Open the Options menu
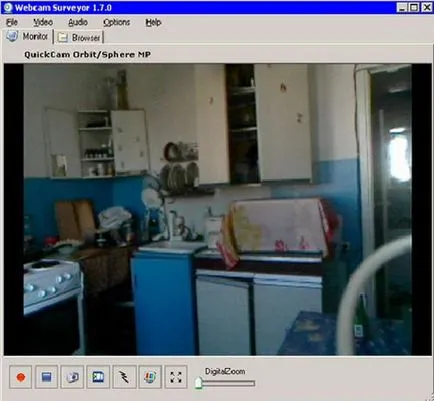 tap(116, 22)
